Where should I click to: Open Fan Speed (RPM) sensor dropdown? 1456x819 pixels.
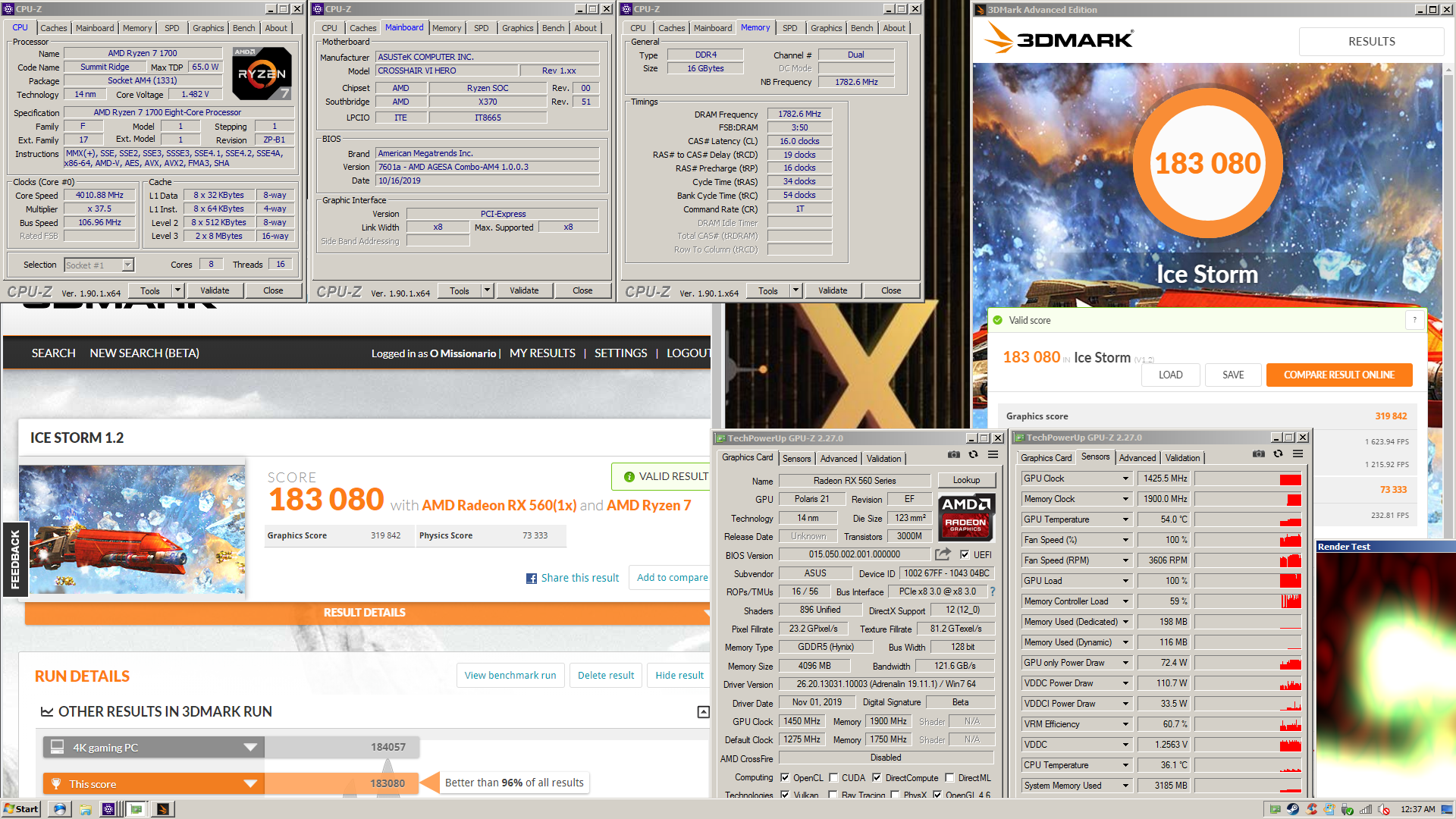coord(1125,560)
